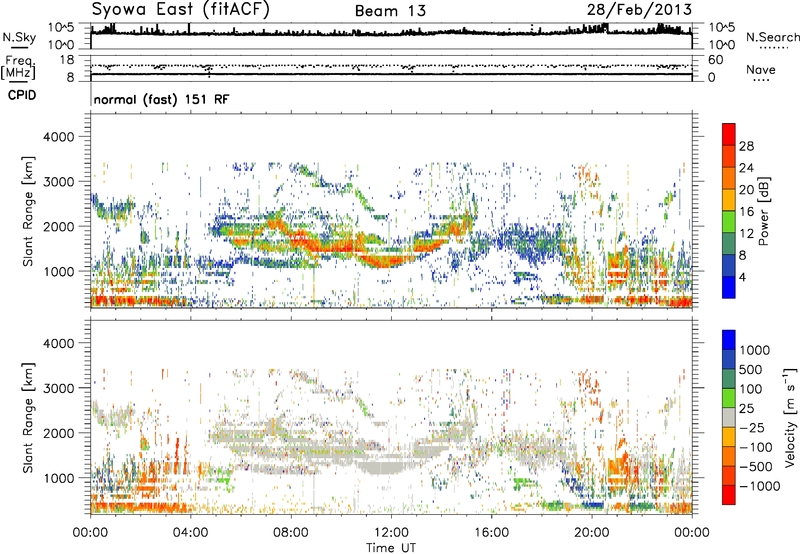800x554 pixels.
Task: Click the '60' tick on the Nave axis
Action: 715,60
